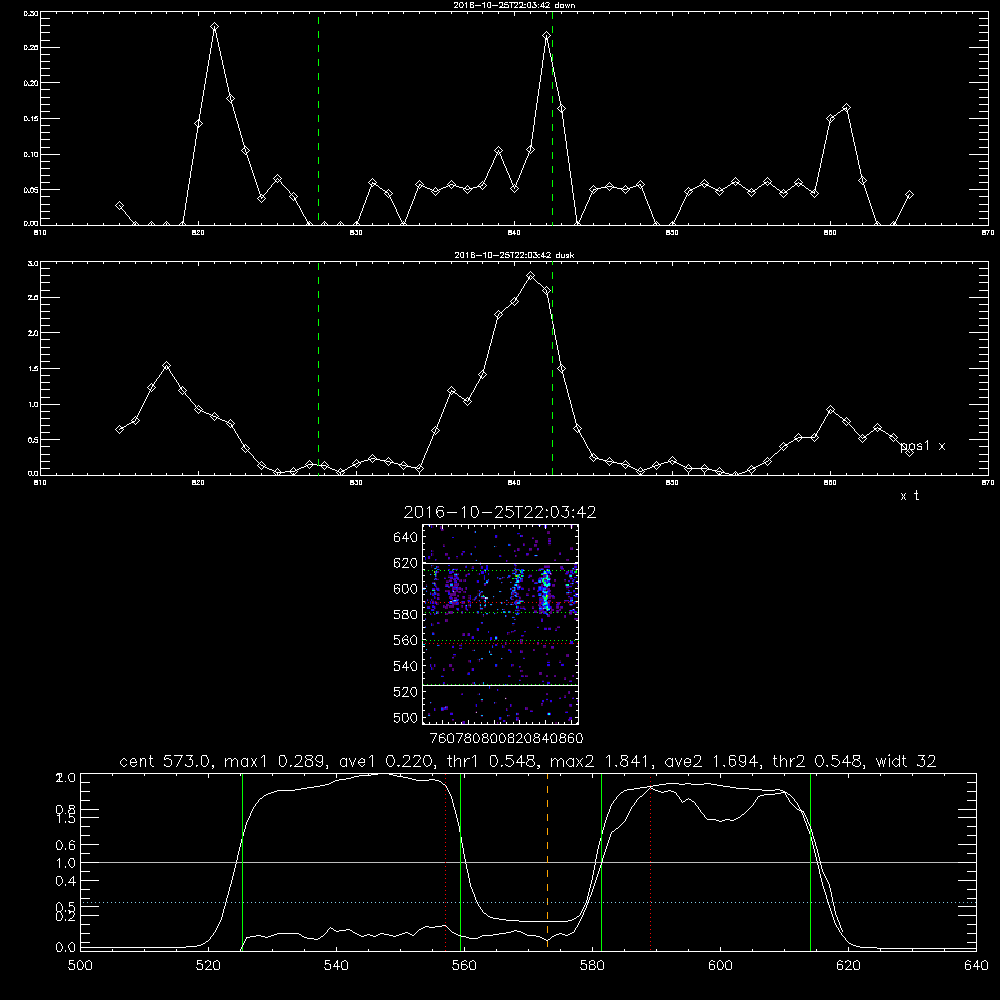Click 600 on the spectrogram's vertical axis
The height and width of the screenshot is (1000, 1000).
[406, 589]
